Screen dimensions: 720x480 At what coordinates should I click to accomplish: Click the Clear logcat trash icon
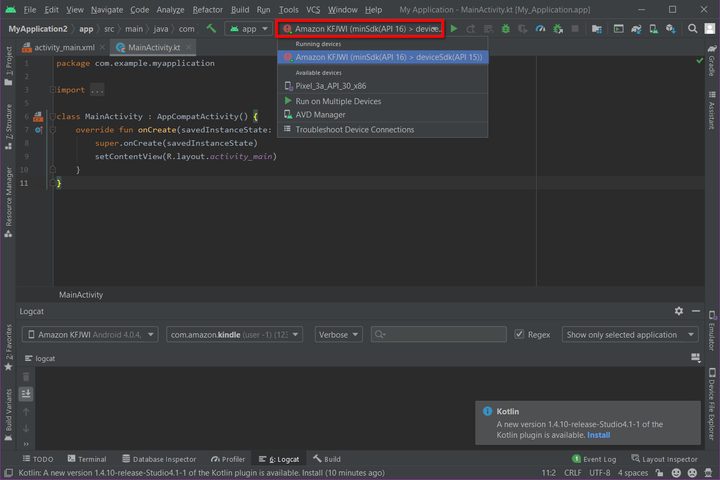26,377
